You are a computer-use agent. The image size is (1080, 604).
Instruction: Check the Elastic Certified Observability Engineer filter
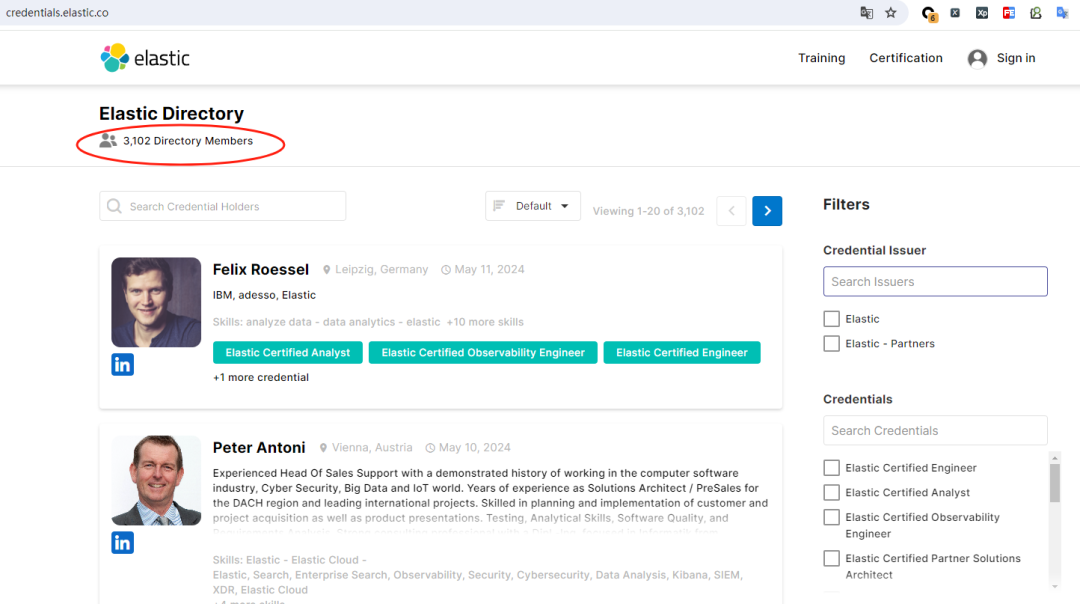click(831, 517)
